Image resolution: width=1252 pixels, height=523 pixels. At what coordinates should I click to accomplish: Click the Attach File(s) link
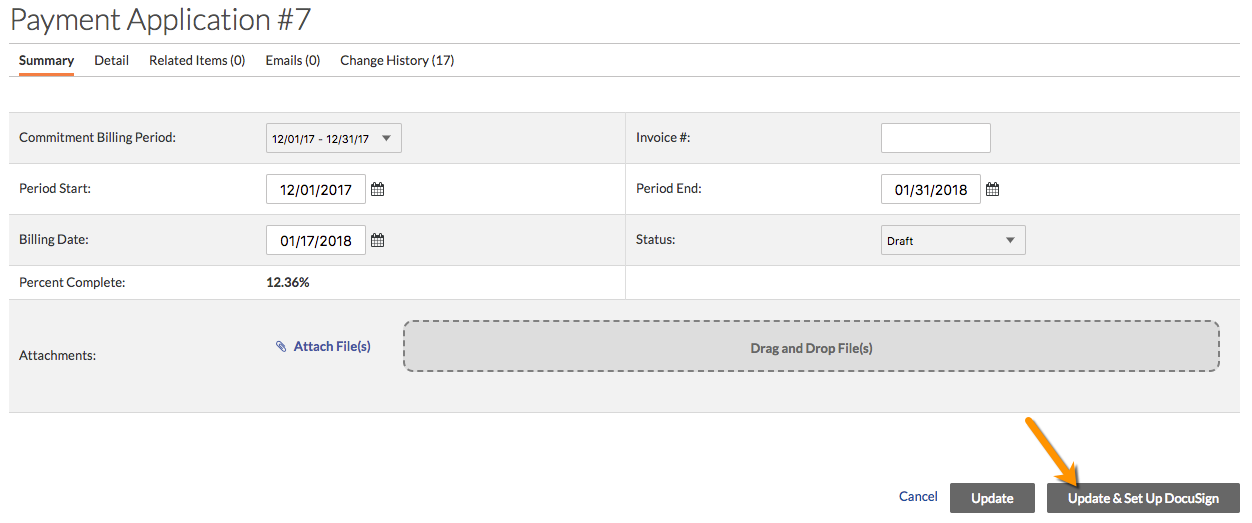[332, 346]
